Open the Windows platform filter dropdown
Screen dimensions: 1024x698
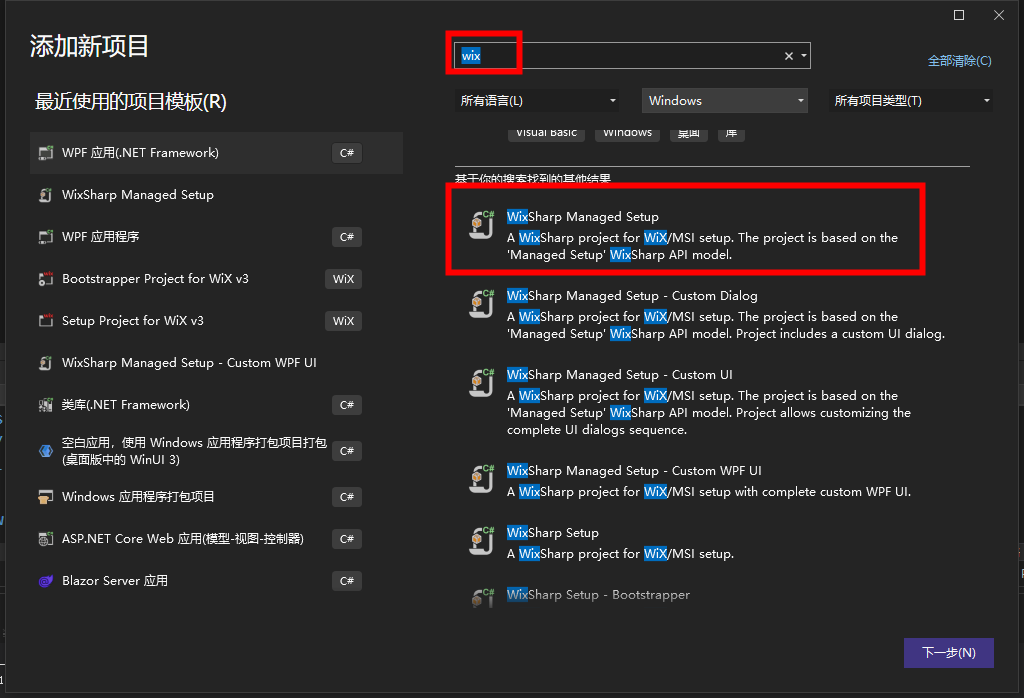click(x=725, y=101)
